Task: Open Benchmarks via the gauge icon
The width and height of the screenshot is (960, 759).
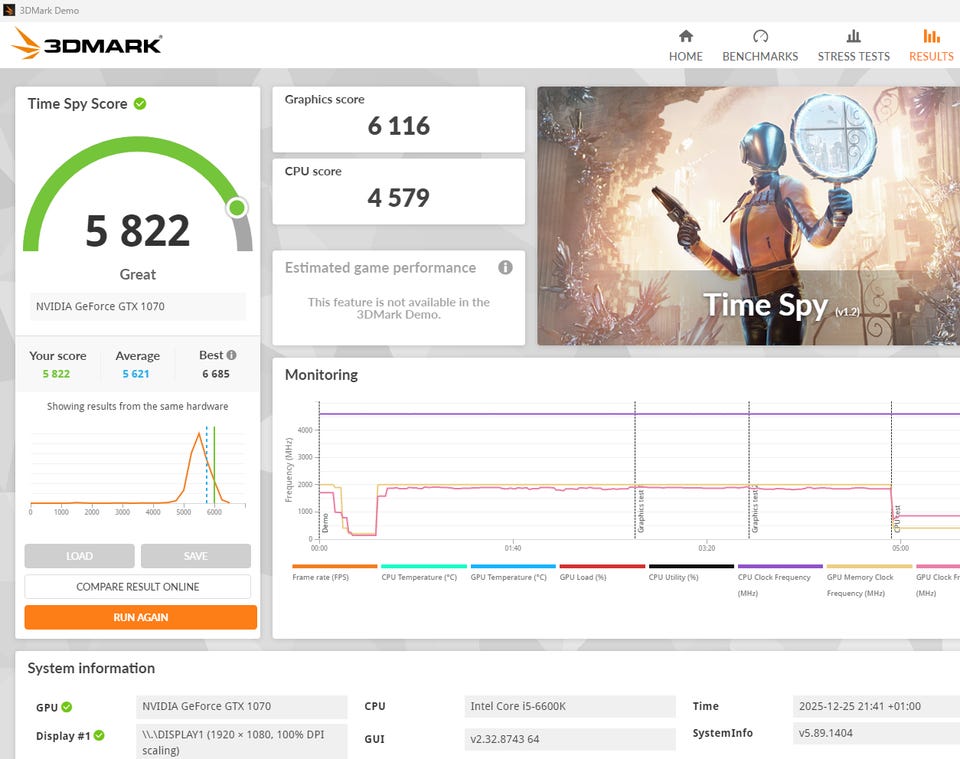Action: pyautogui.click(x=760, y=36)
